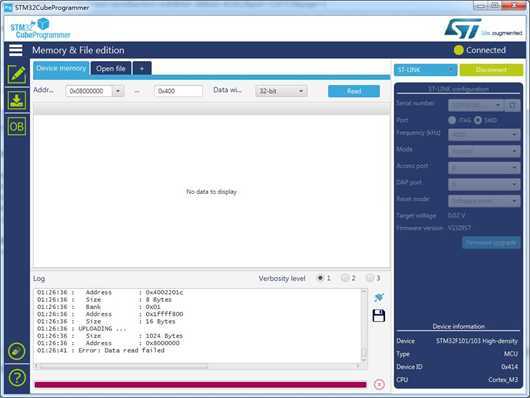Refresh the serial number list
Image resolution: width=530 pixels, height=398 pixels.
pyautogui.click(x=512, y=106)
